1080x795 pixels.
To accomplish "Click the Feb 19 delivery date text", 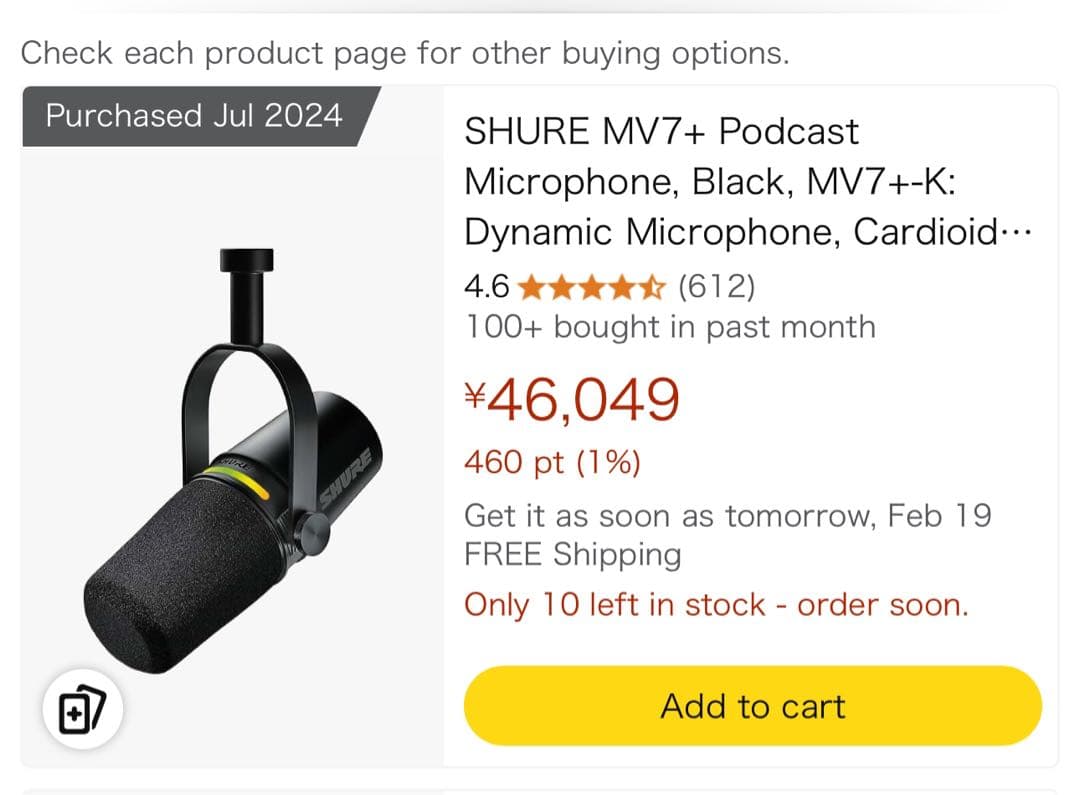I will click(940, 515).
